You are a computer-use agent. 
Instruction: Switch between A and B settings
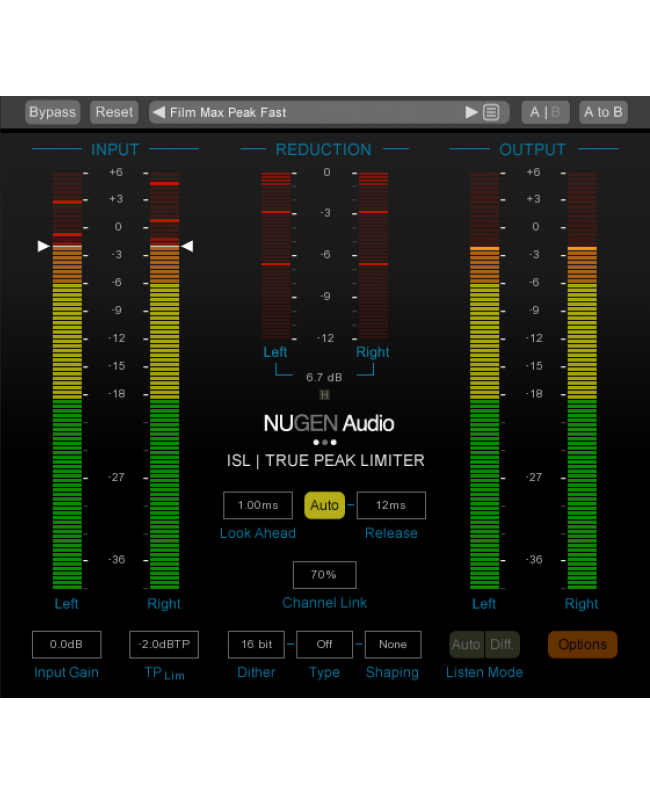coord(545,112)
